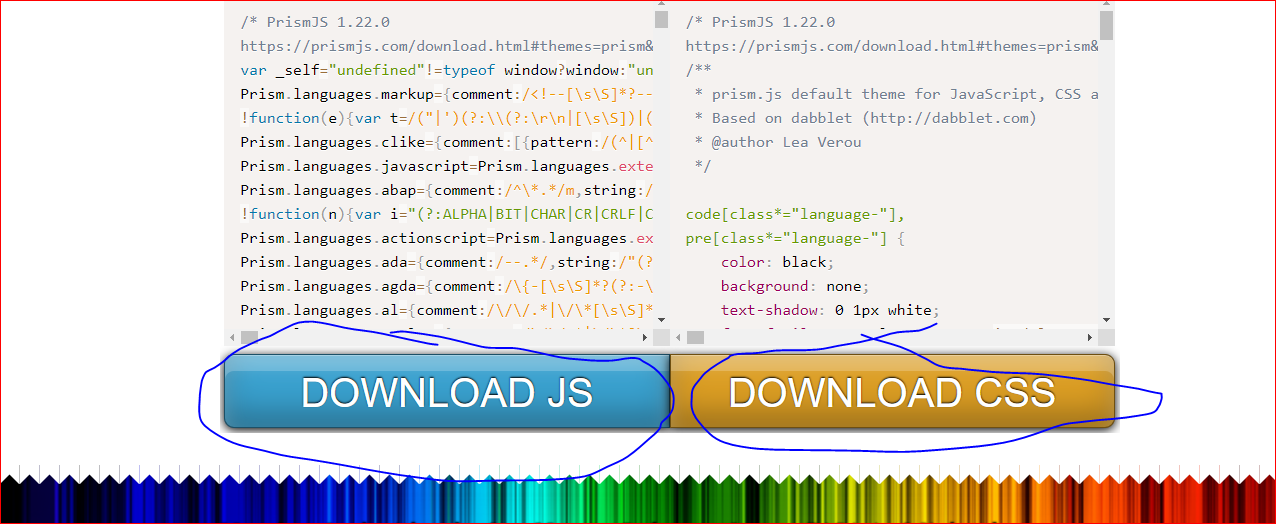Screen dimensions: 1276x524
Task: Click the "Prism.languages.javascript" code line
Action: (x=447, y=166)
